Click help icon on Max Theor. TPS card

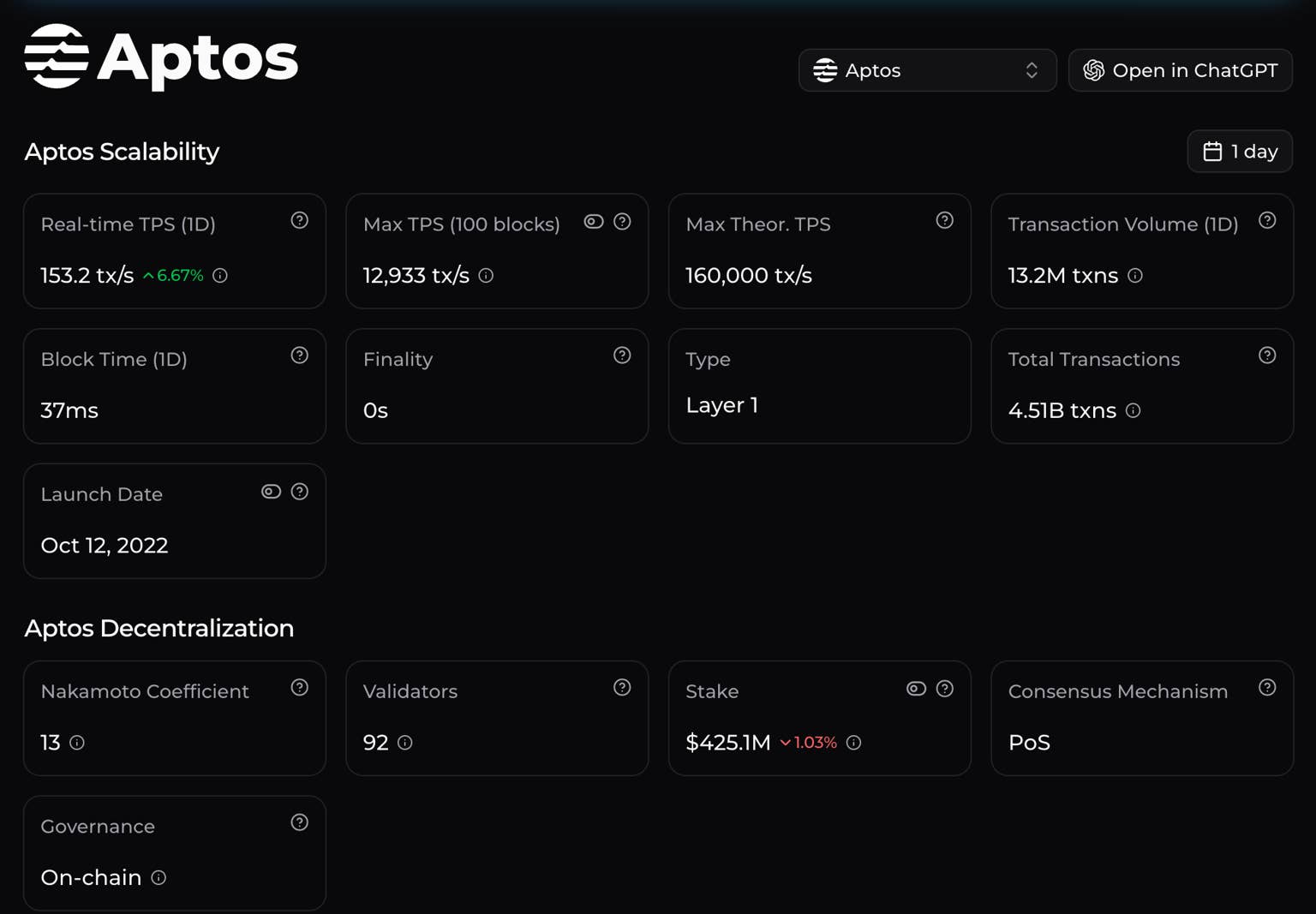944,220
